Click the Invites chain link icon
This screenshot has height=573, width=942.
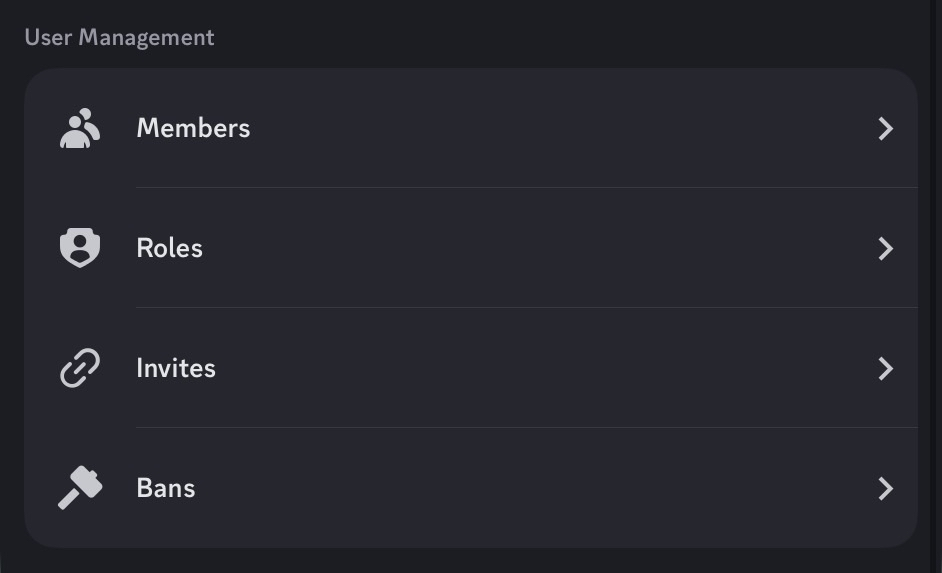coord(80,368)
